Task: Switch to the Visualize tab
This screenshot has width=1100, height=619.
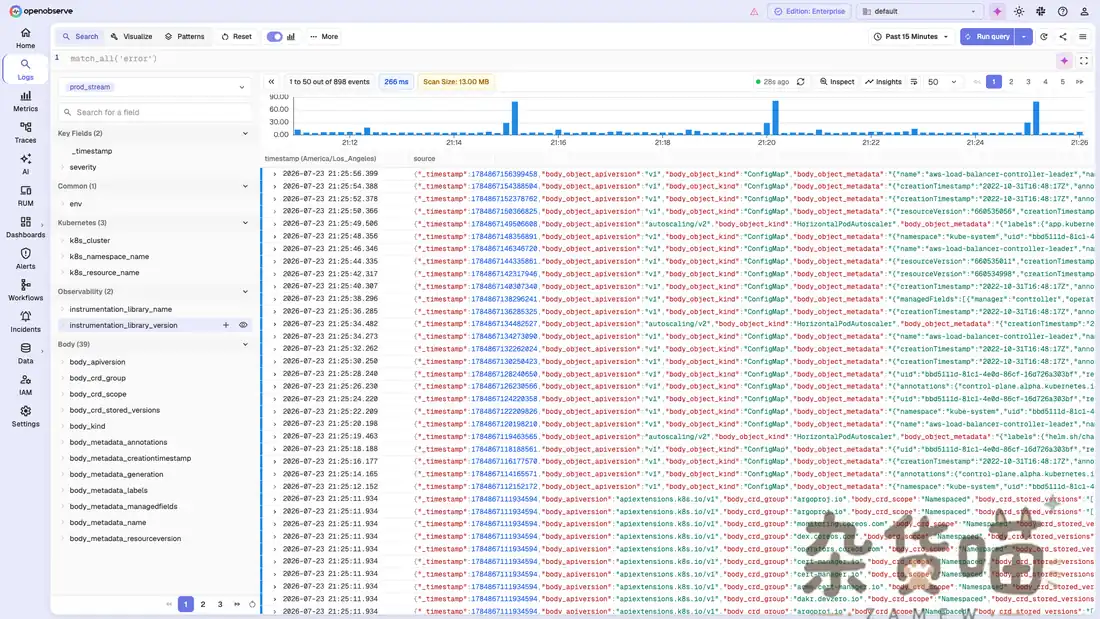Action: pos(131,36)
